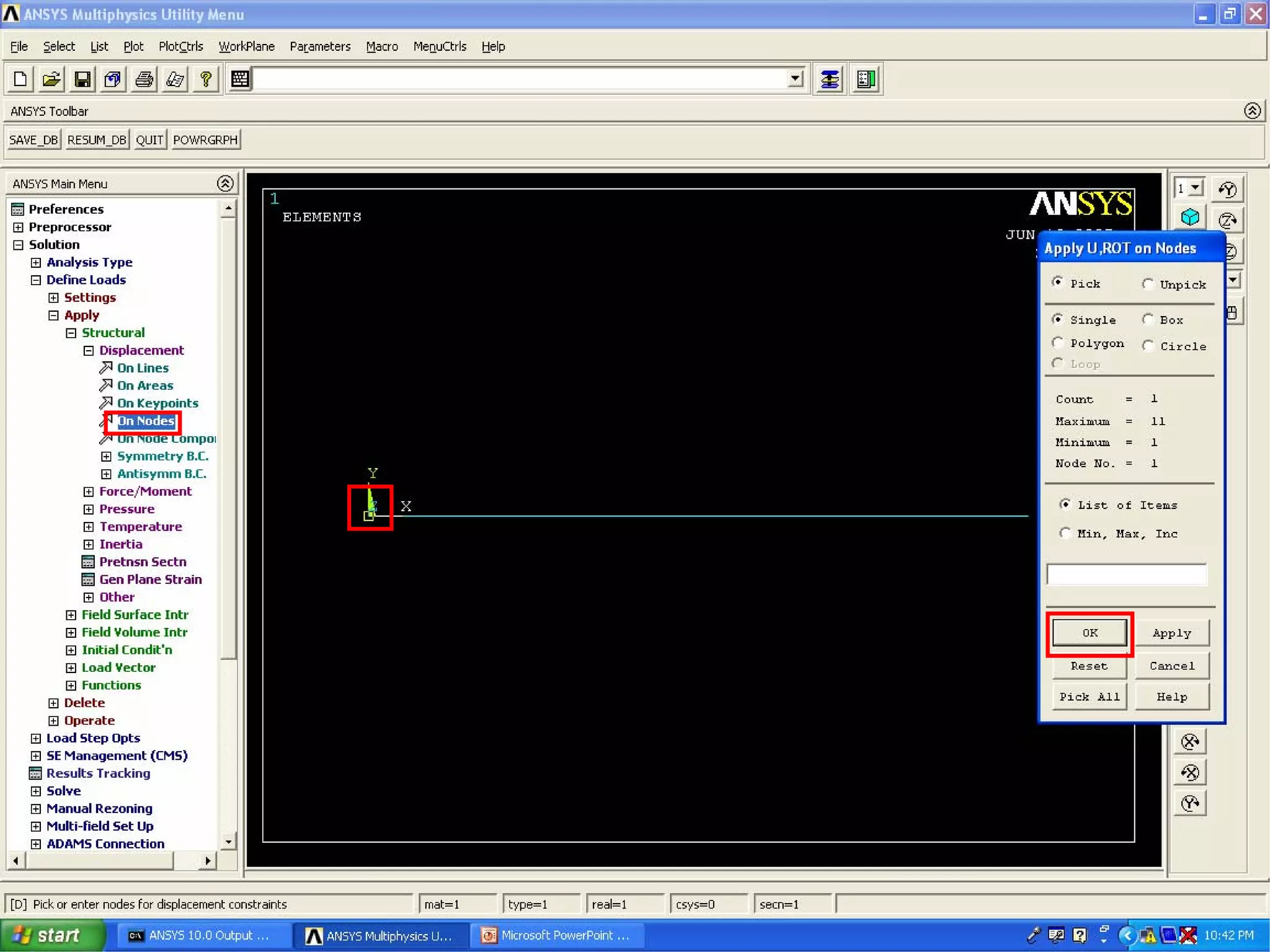1270x952 pixels.
Task: Click the Print toolbar icon
Action: tap(144, 79)
